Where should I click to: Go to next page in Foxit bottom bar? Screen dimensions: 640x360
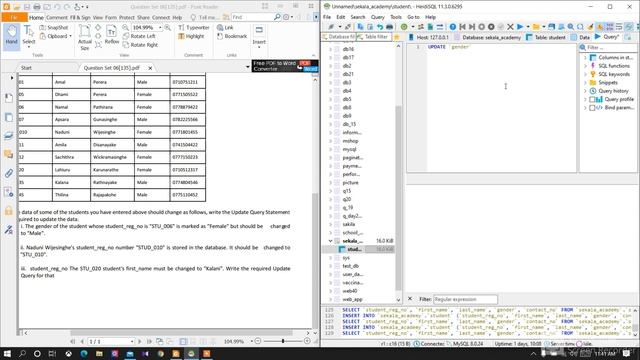click(x=140, y=341)
